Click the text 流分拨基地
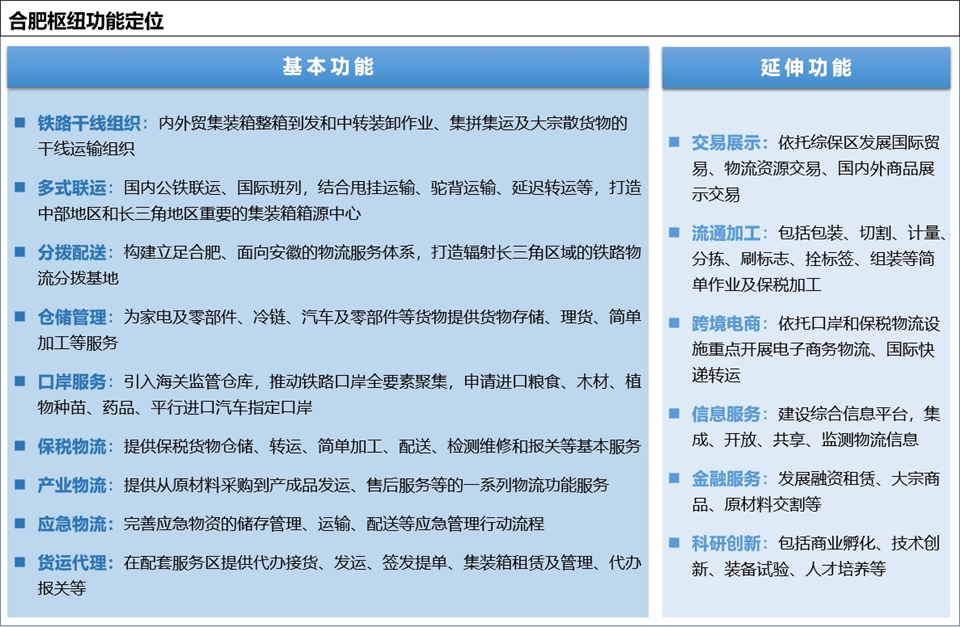The width and height of the screenshot is (960, 627). point(78,278)
